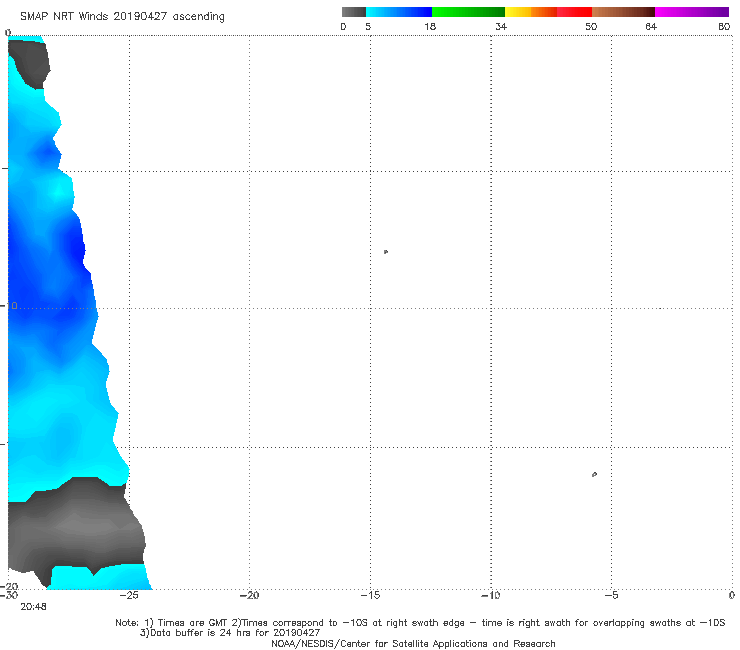Click the note text 'Times are GMT'
Screen dimensions: 740x650
(x=193, y=623)
